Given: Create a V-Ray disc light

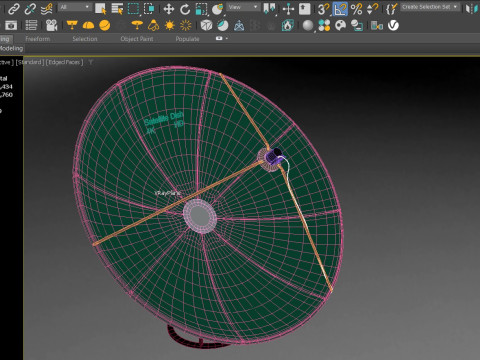Looking at the screenshot, I should tap(137, 25).
